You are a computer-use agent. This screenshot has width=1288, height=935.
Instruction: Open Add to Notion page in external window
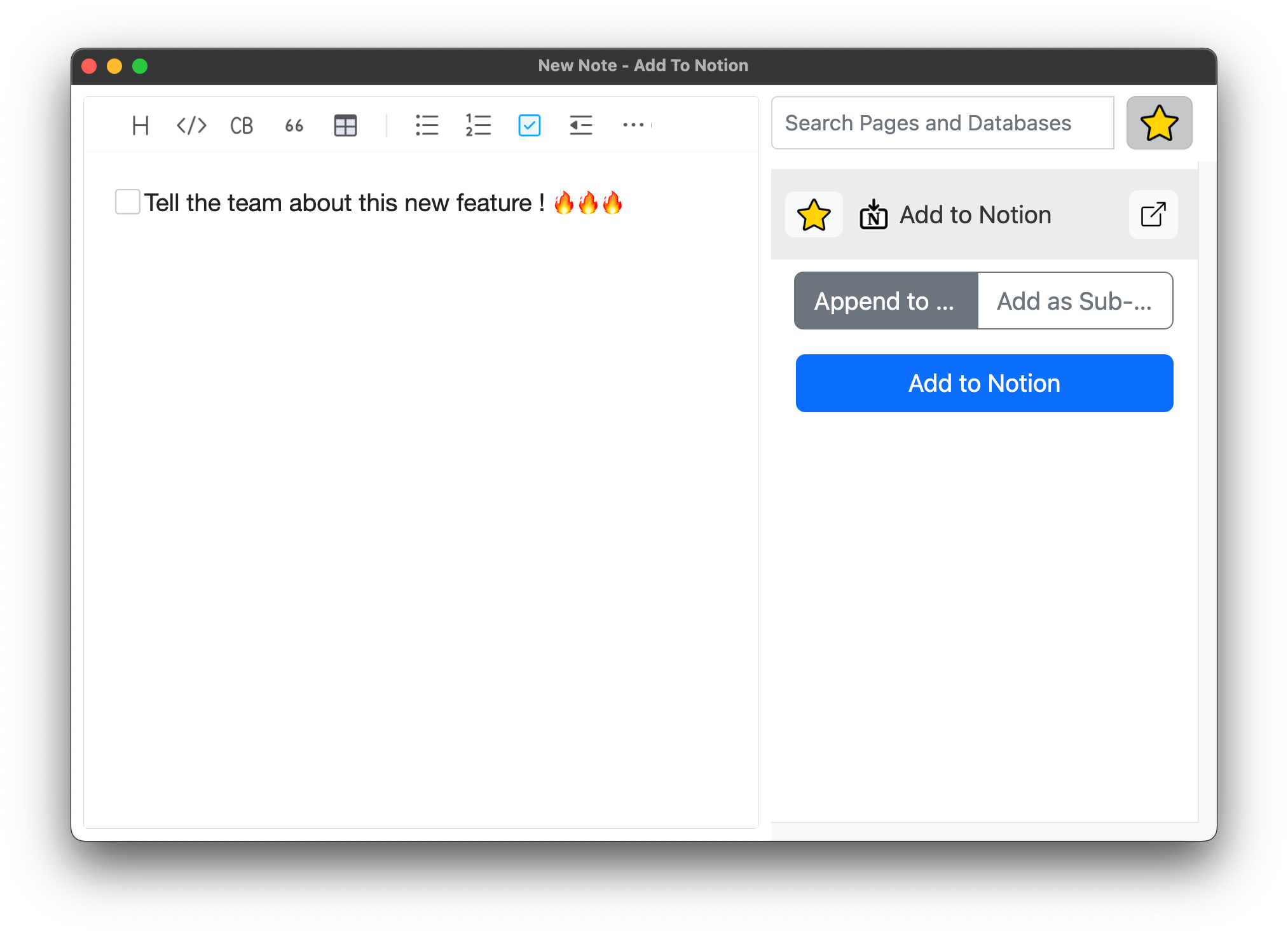(x=1153, y=215)
